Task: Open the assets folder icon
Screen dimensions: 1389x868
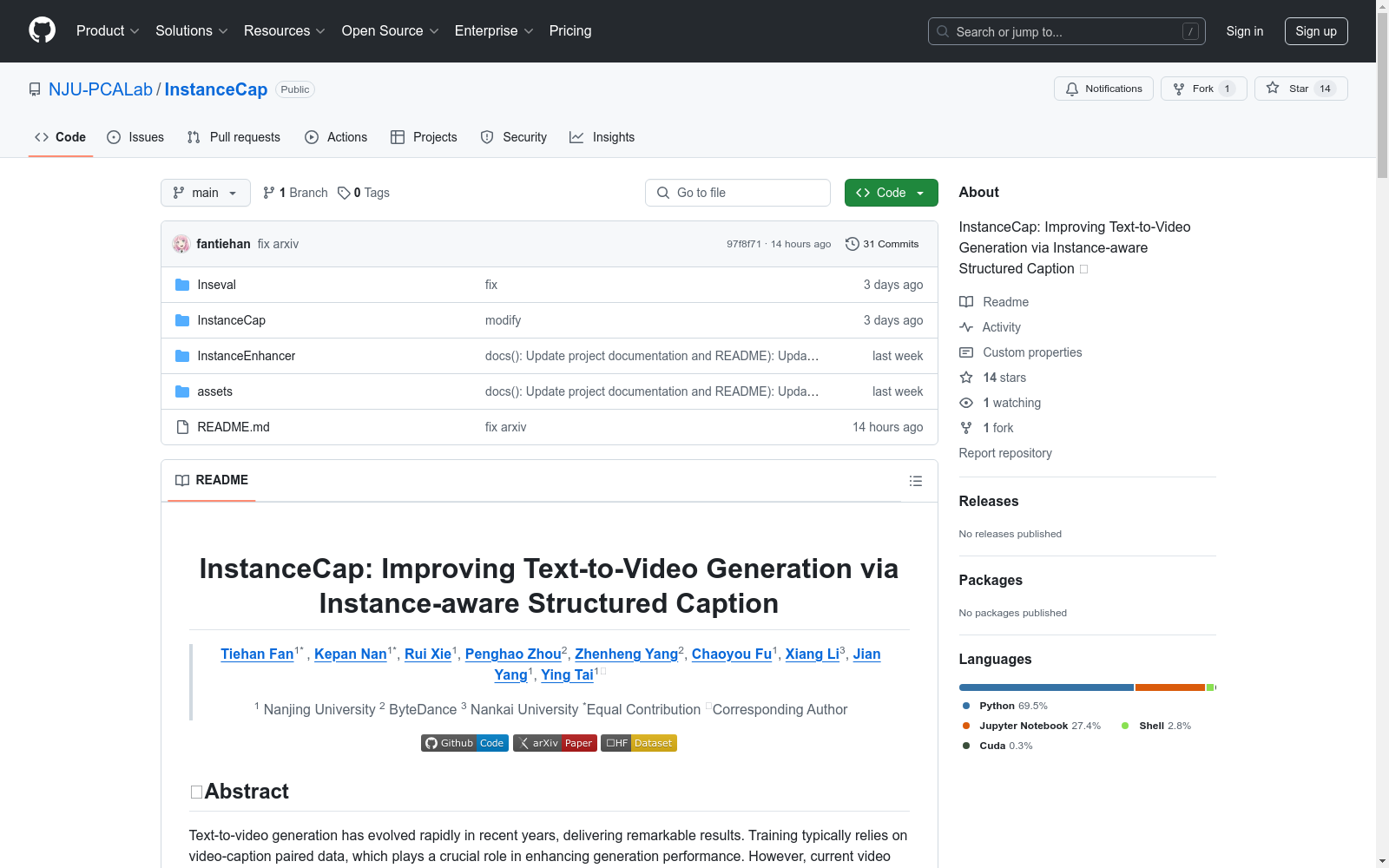Action: [182, 391]
